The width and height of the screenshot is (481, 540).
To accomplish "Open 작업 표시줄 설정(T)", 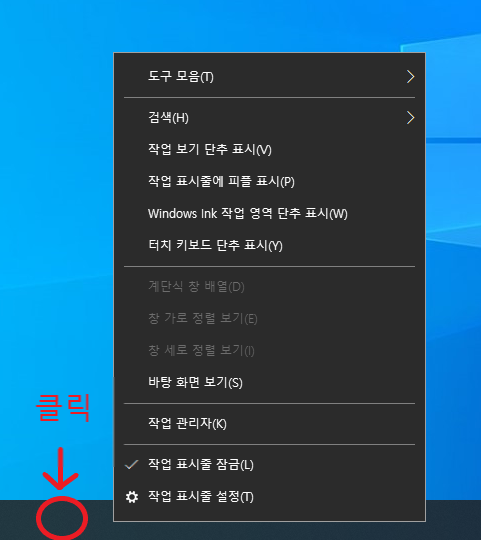I will click(x=269, y=497).
